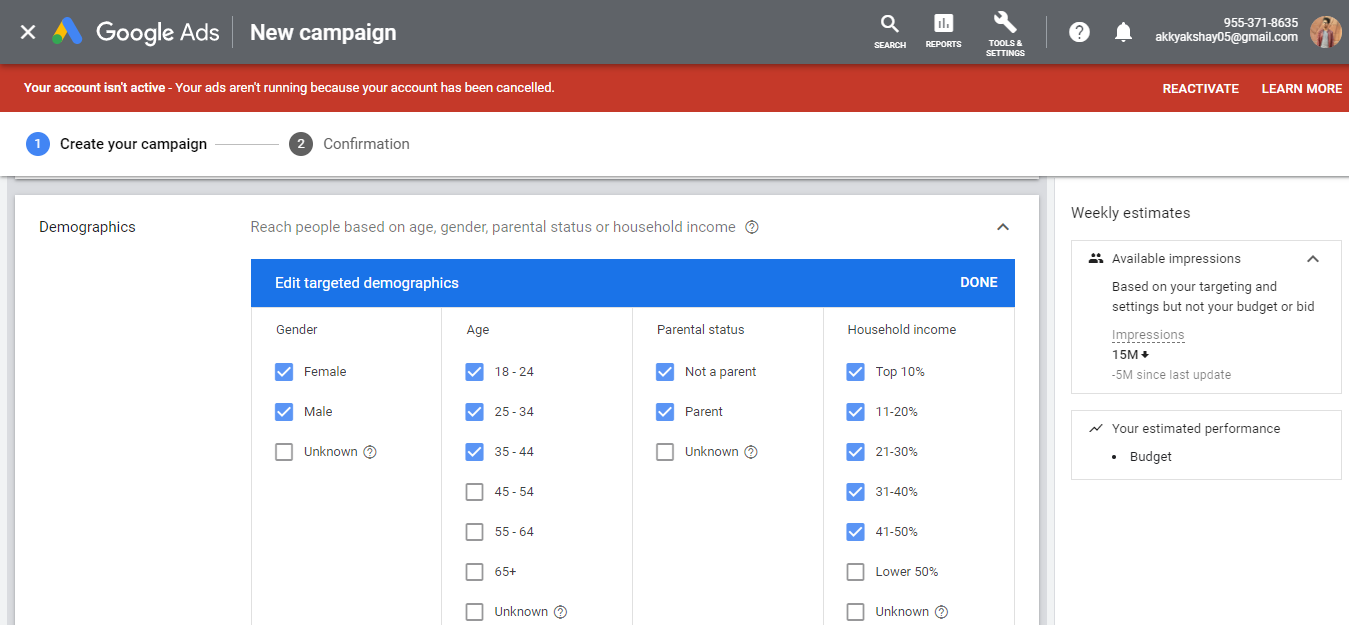Open the notifications bell
This screenshot has width=1349, height=625.
tap(1123, 31)
